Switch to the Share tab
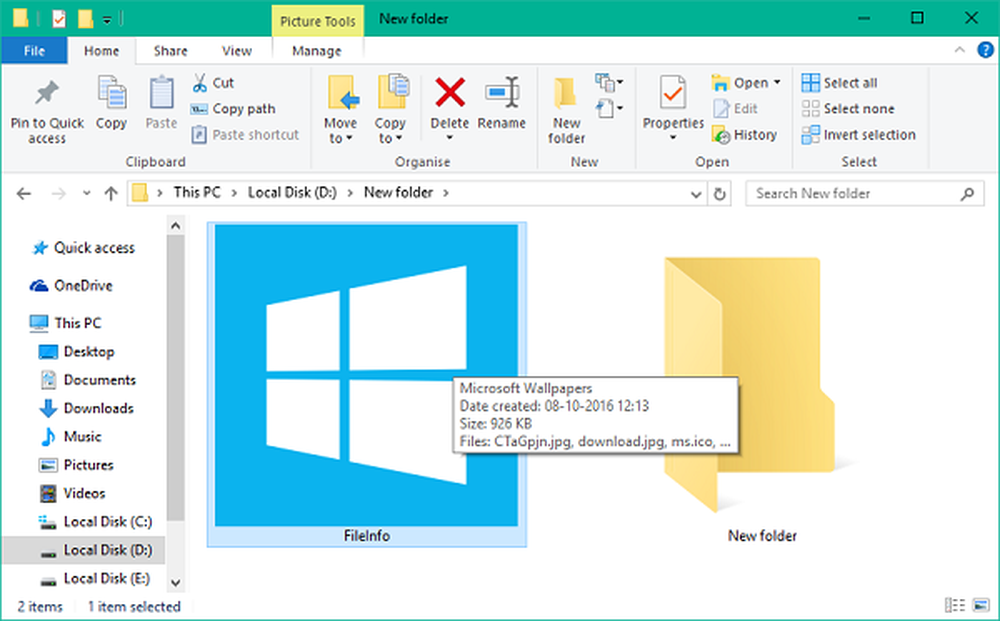The width and height of the screenshot is (1000, 621). coord(170,51)
